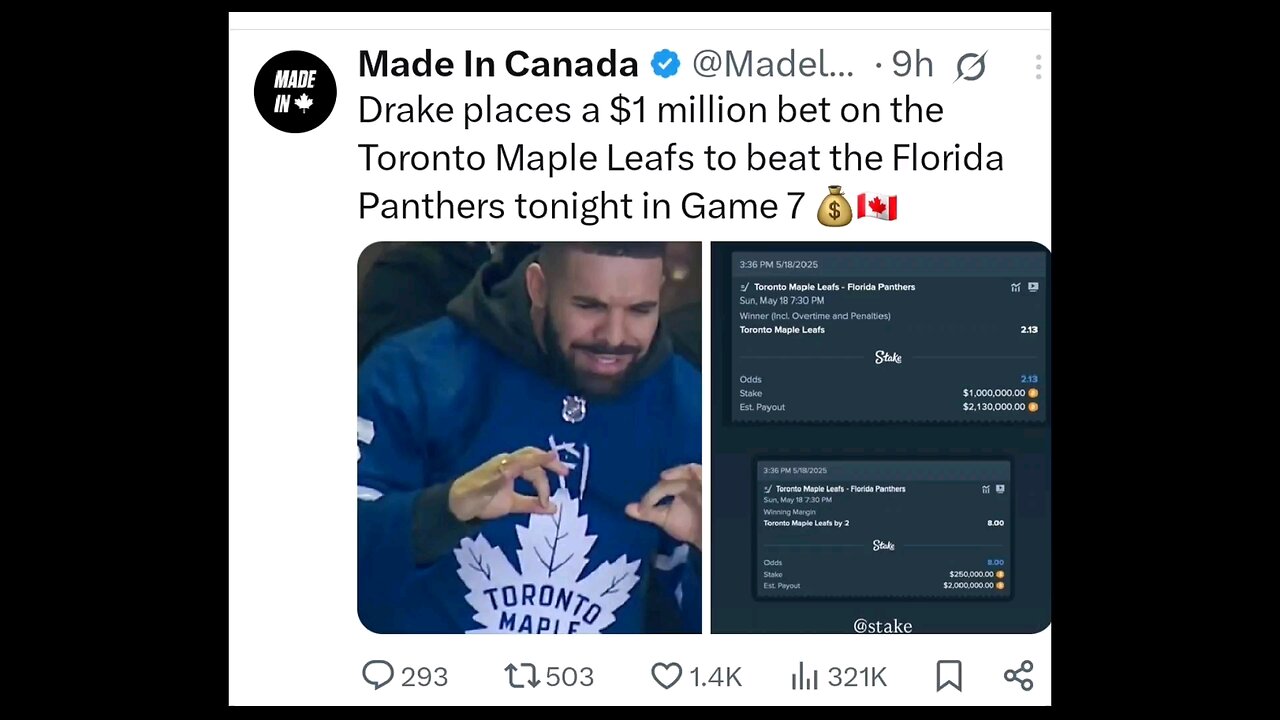Click the 1.4K likes count
Screen dimensions: 1280x720
click(x=715, y=677)
